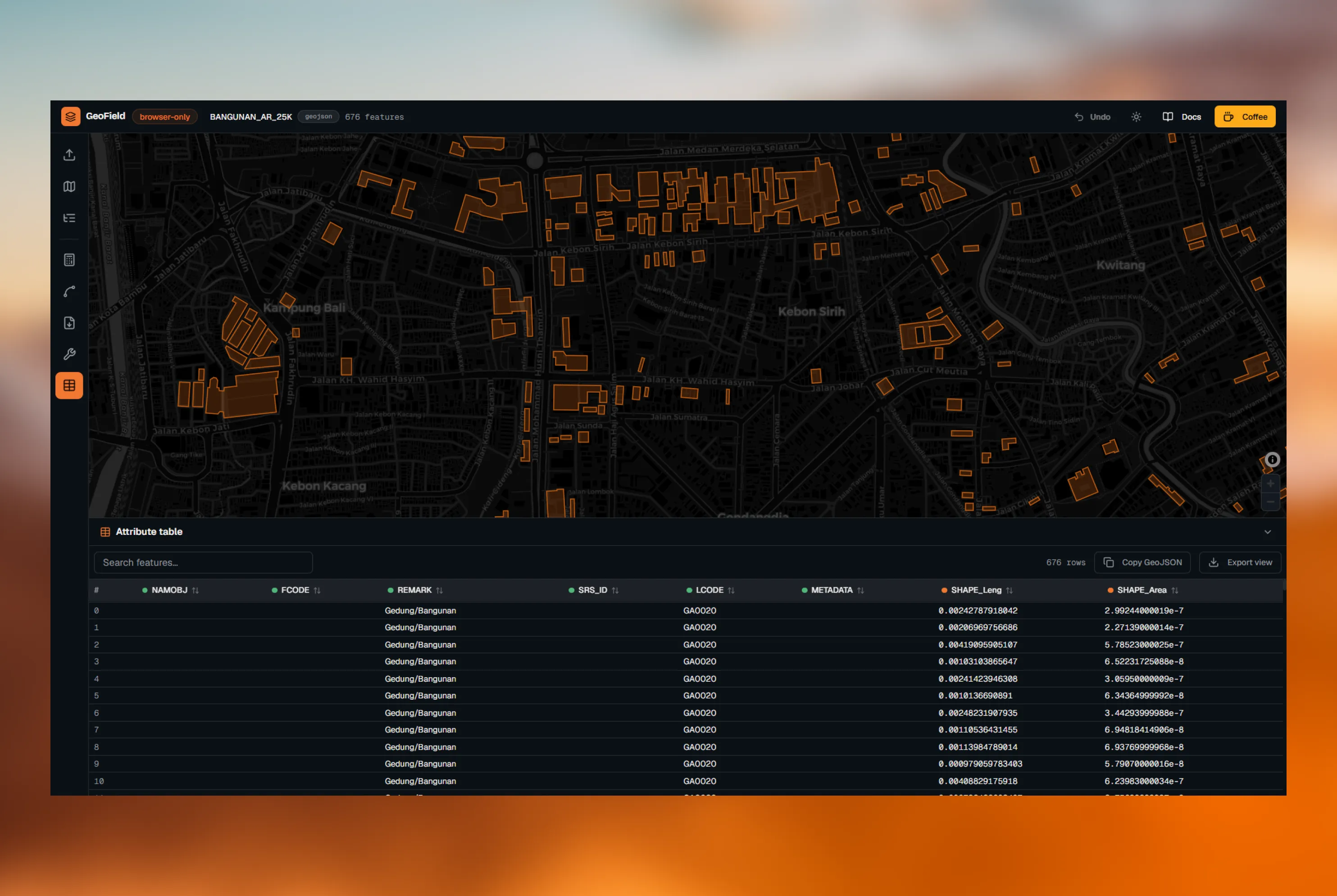Click the Coffee button
Viewport: 1337px width, 896px height.
coord(1245,117)
